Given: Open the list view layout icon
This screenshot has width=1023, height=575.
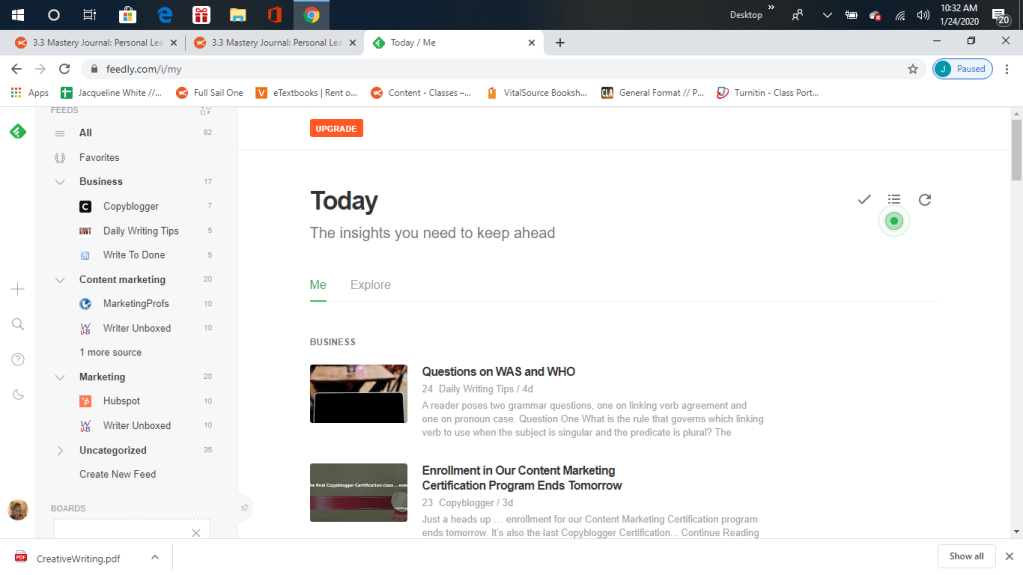Looking at the screenshot, I should [x=894, y=200].
